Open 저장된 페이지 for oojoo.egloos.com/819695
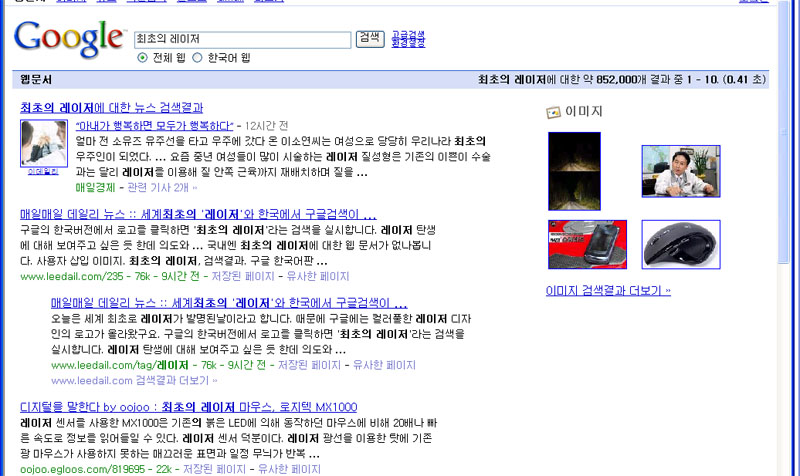 coord(214,469)
